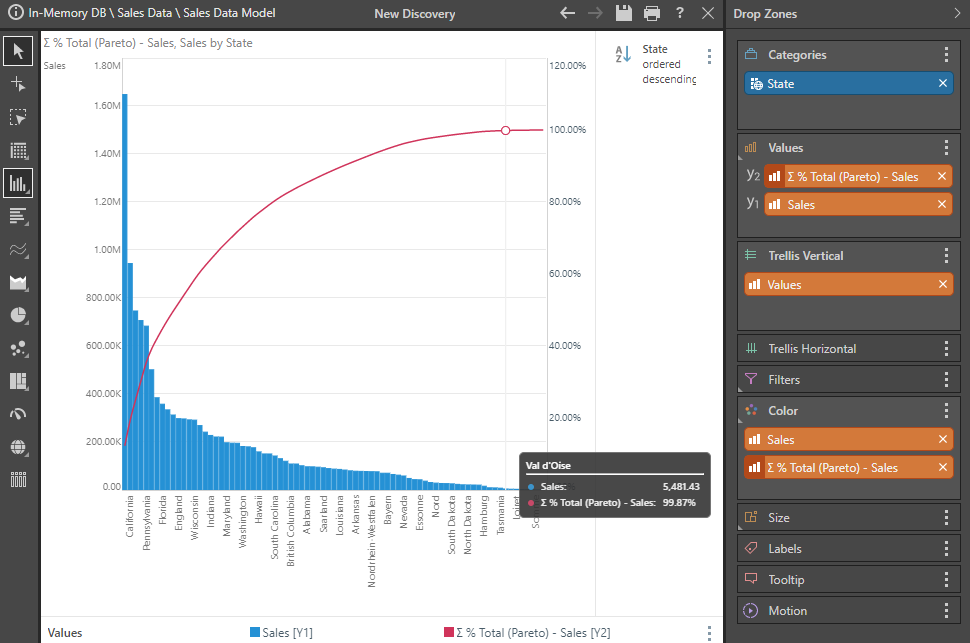This screenshot has height=643, width=970.
Task: Switch to the map globe visualization
Action: coord(18,447)
